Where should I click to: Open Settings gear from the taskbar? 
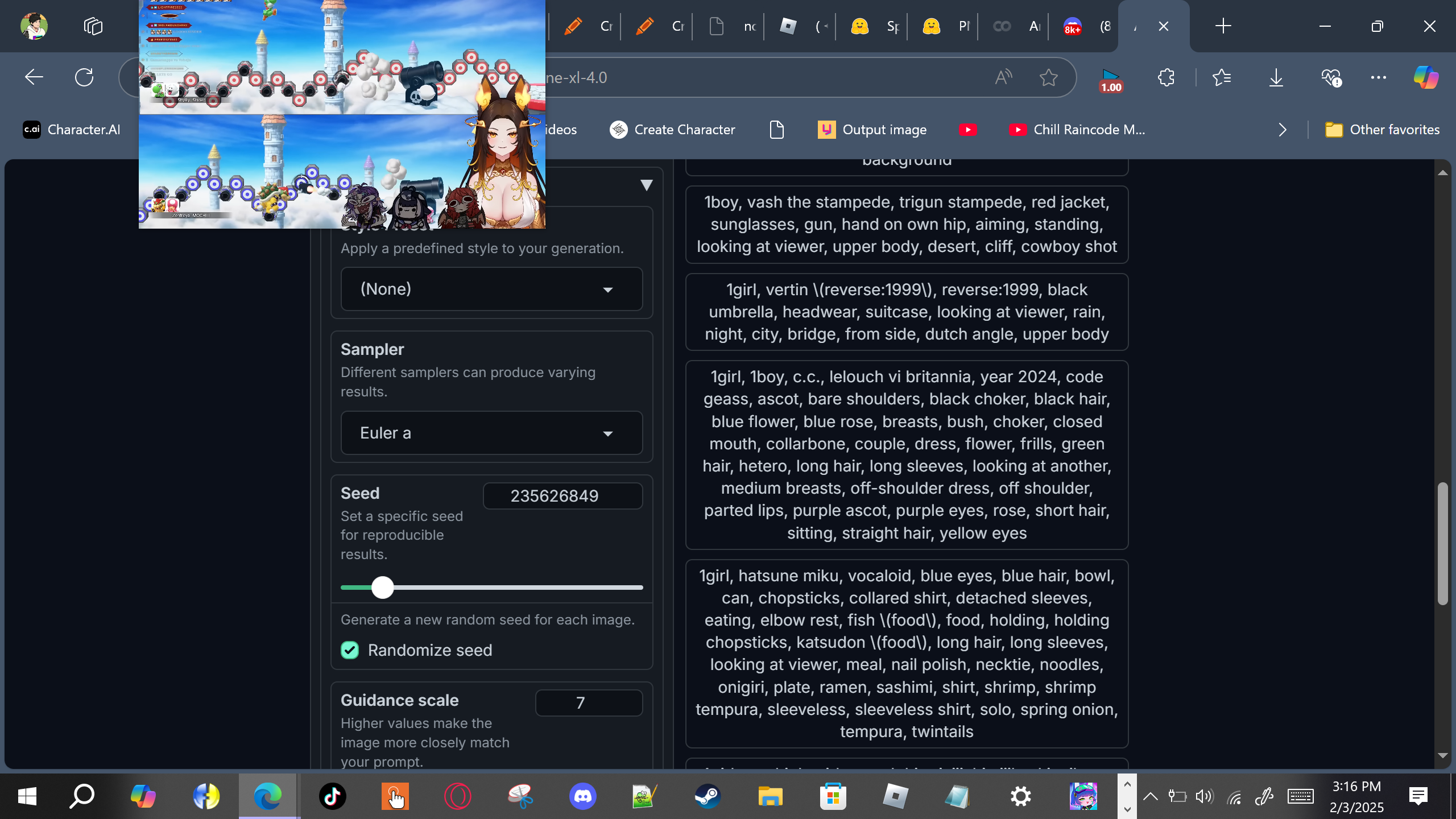click(x=1021, y=796)
